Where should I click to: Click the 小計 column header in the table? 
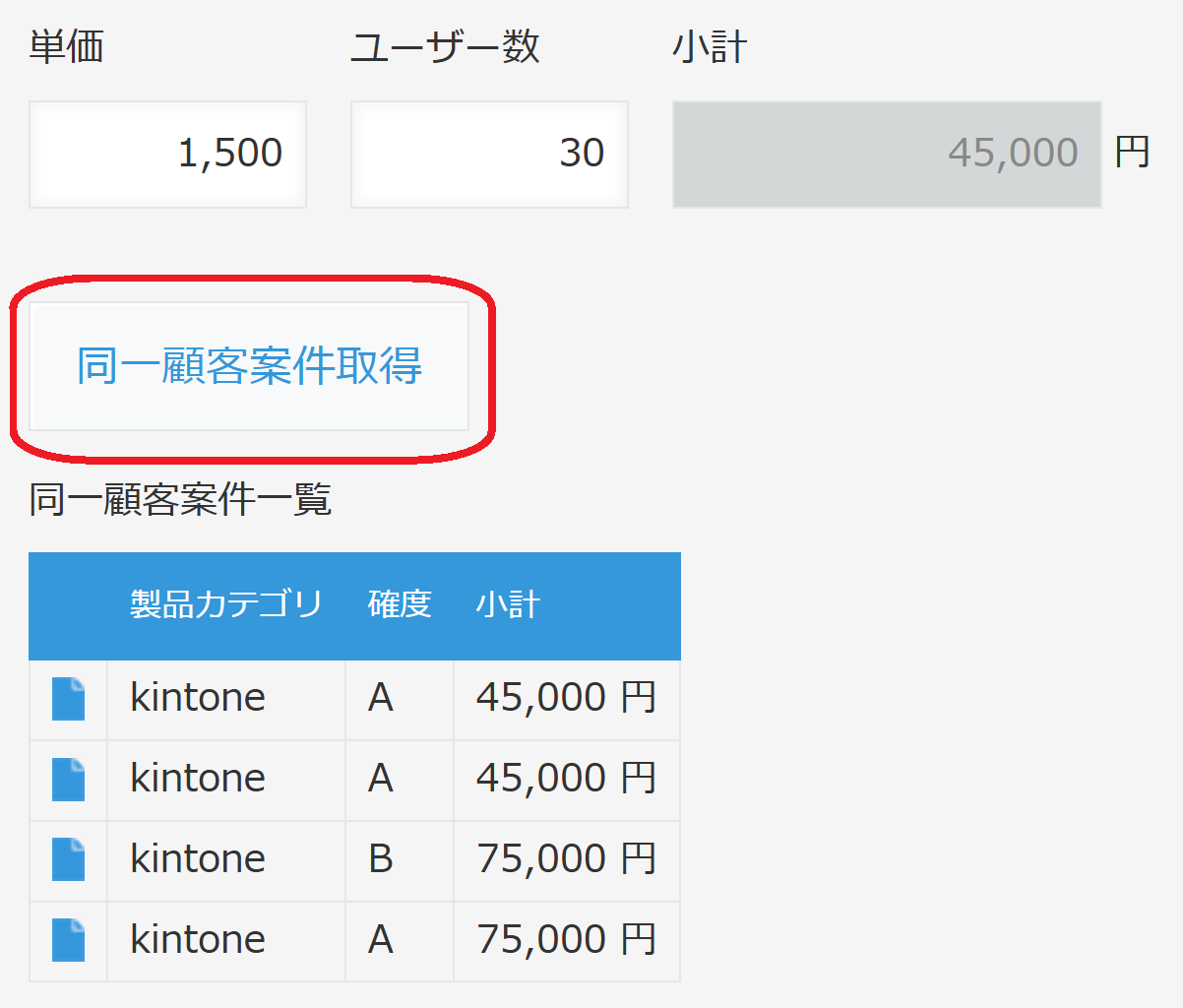click(x=508, y=603)
